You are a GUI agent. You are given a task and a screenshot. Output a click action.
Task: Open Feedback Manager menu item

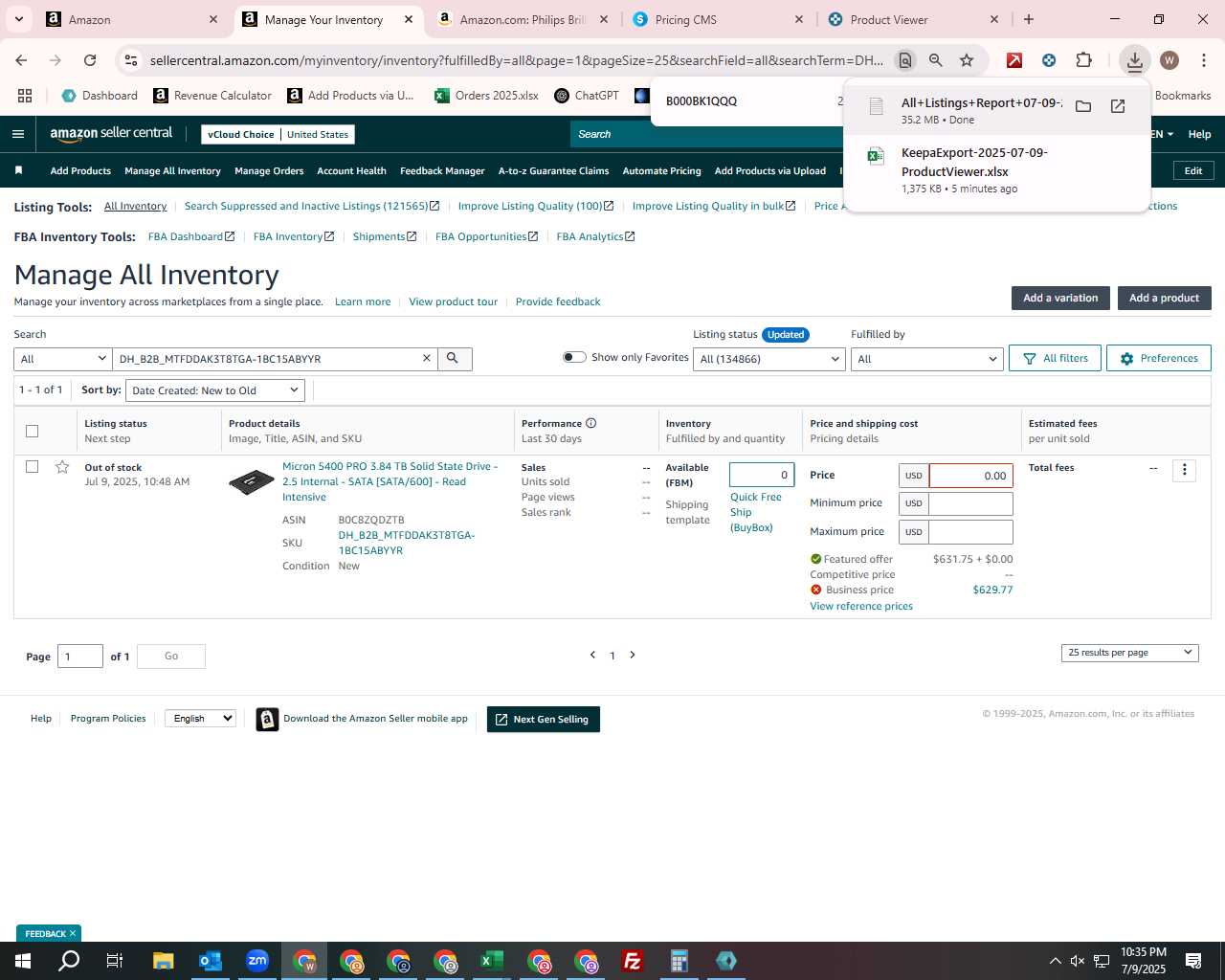442,170
